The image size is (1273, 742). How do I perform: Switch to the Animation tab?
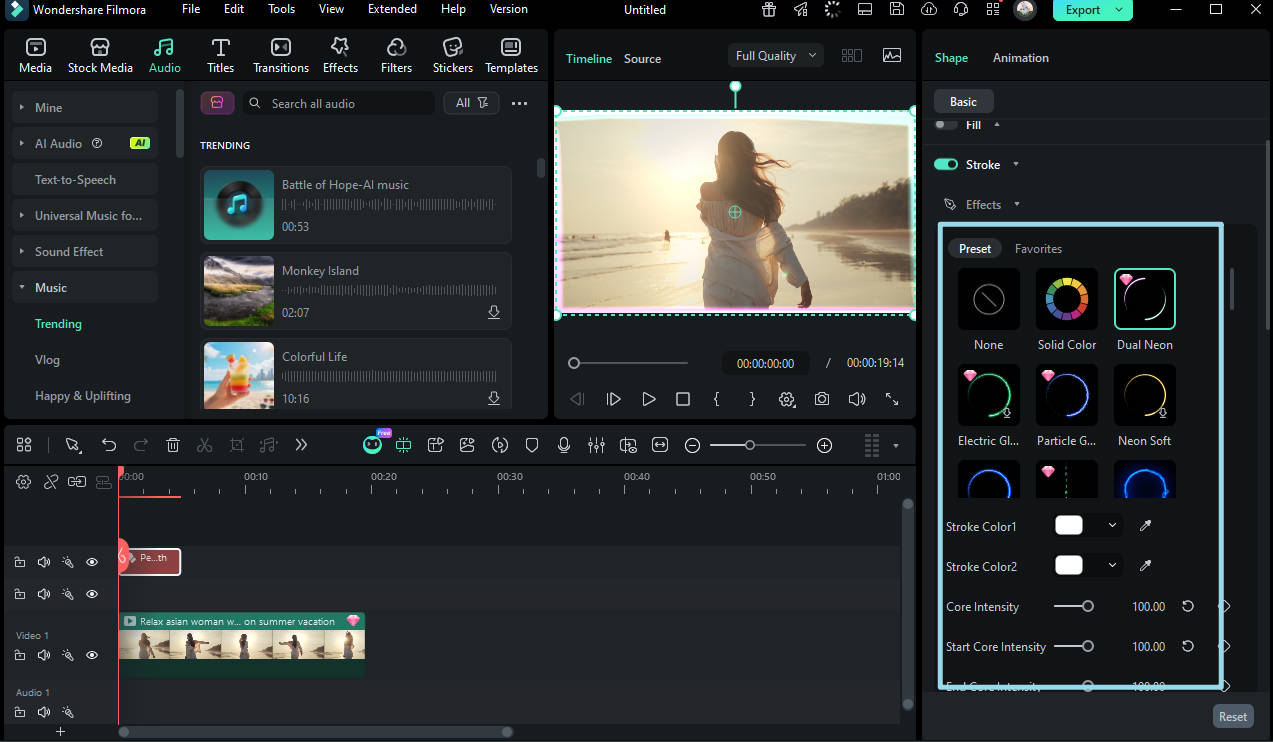point(1020,58)
